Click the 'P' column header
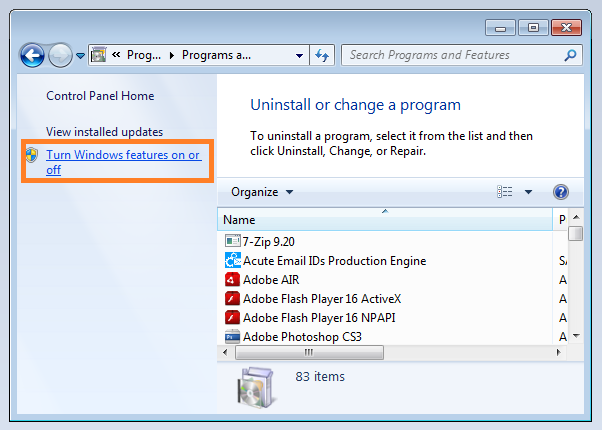The width and height of the screenshot is (602, 430). [561, 220]
